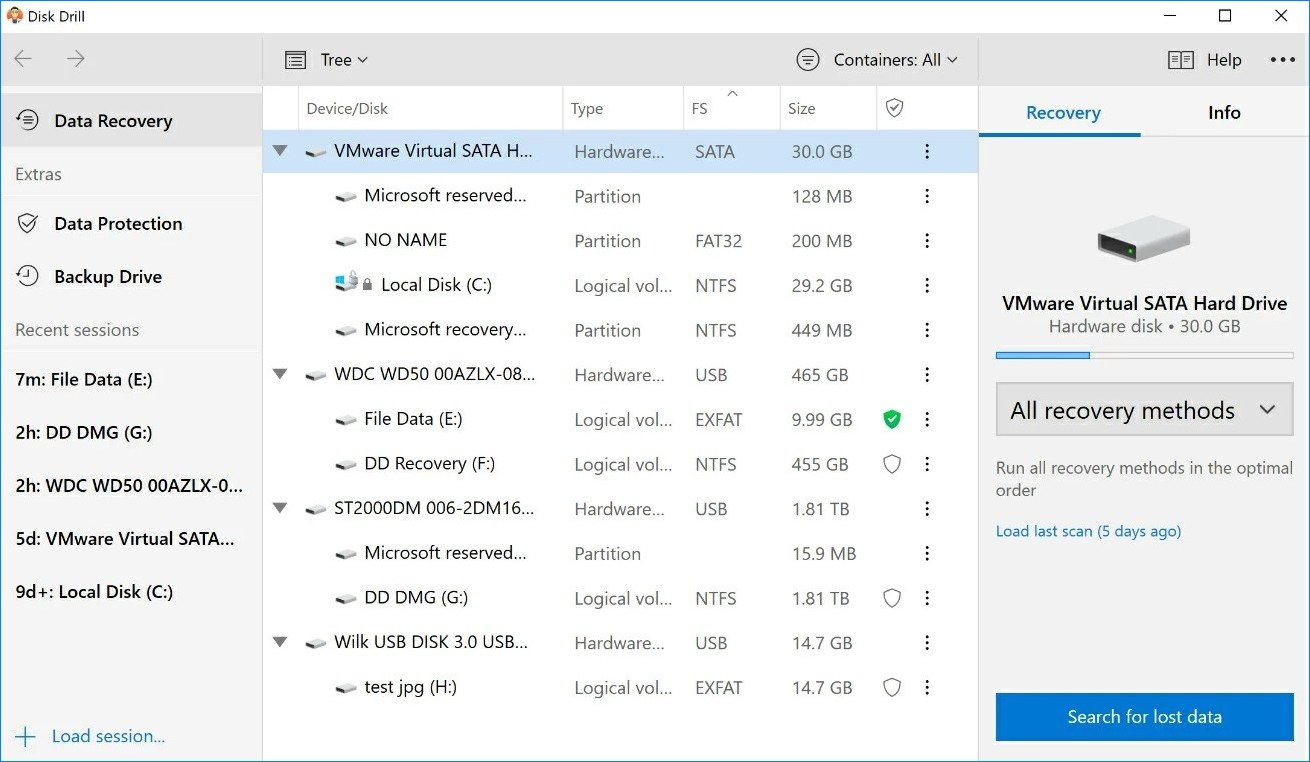Toggle the shield icon for DD Recovery (F:)

click(x=891, y=464)
